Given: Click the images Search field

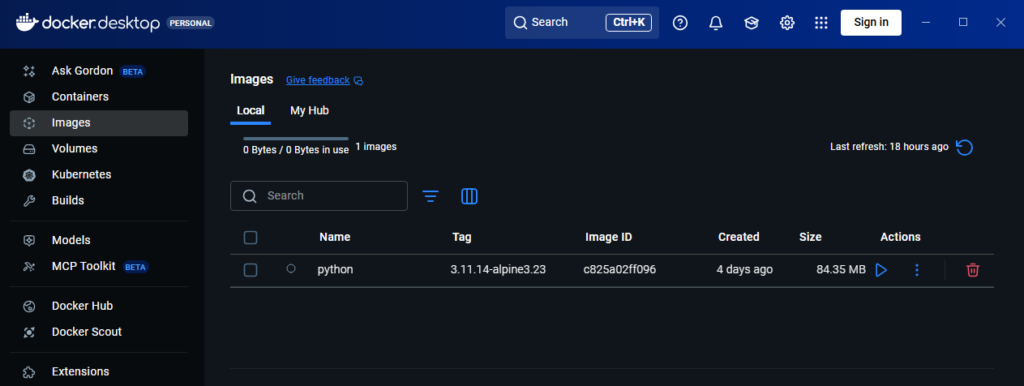Looking at the screenshot, I should coord(319,196).
